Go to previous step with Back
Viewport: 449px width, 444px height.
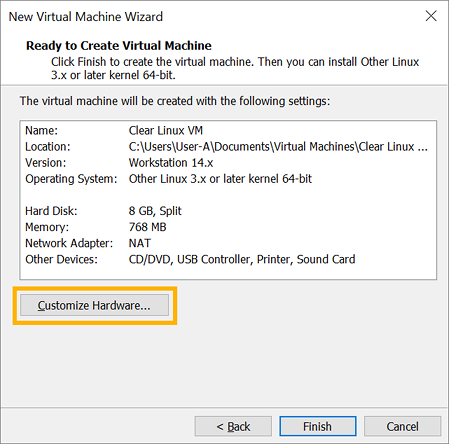[233, 426]
